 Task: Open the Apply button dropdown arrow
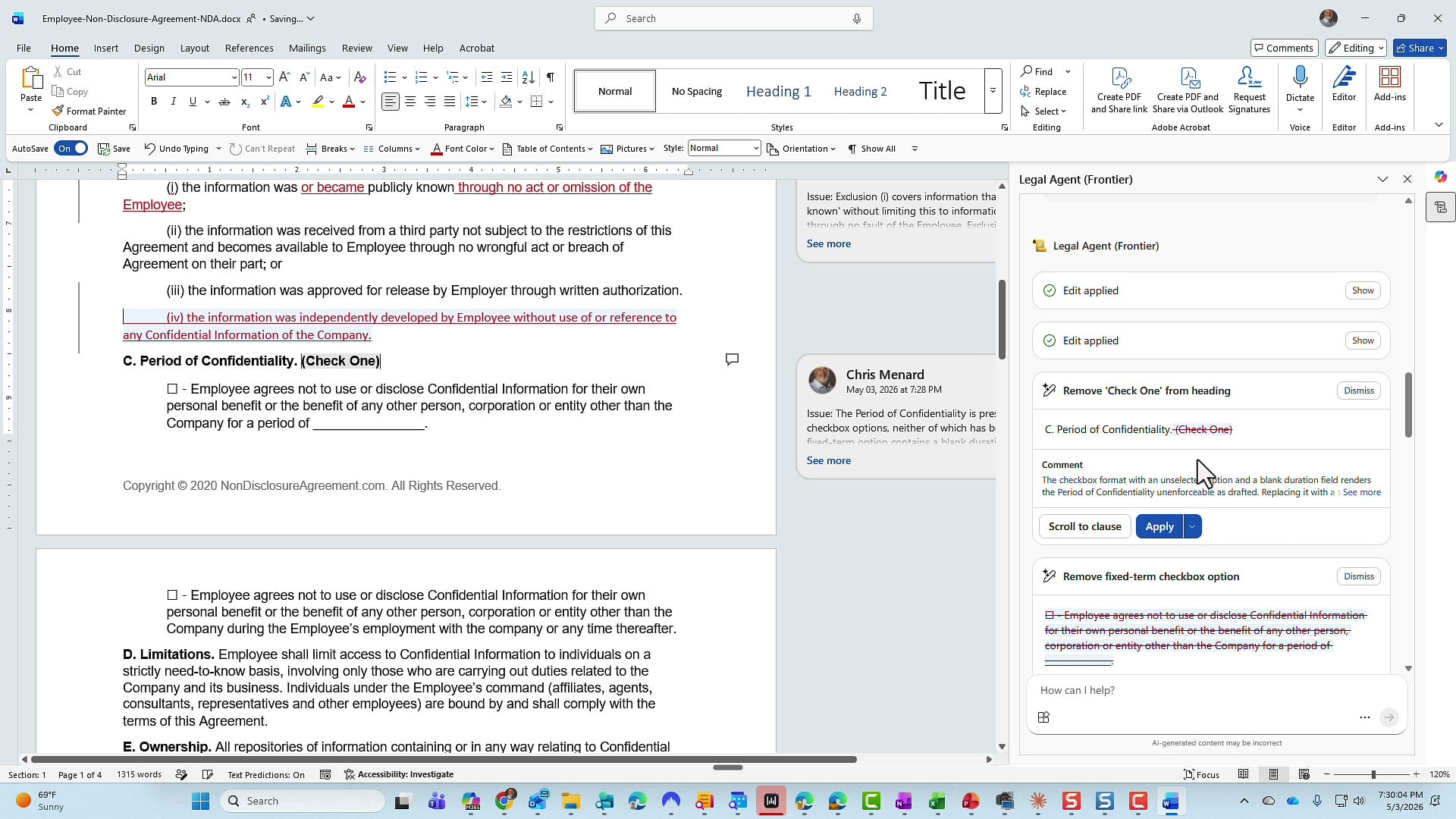(1192, 526)
